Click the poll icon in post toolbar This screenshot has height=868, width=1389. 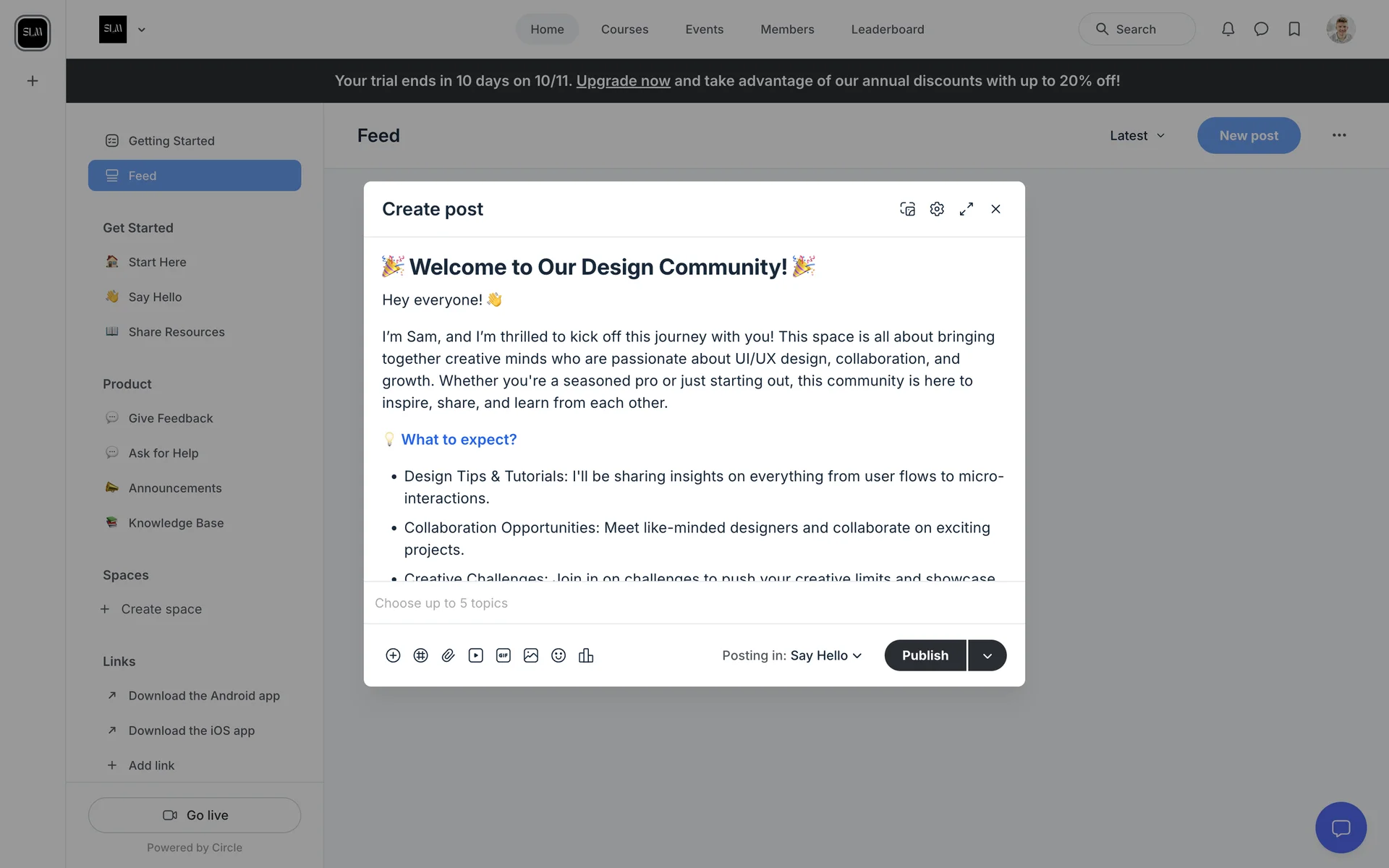click(586, 655)
